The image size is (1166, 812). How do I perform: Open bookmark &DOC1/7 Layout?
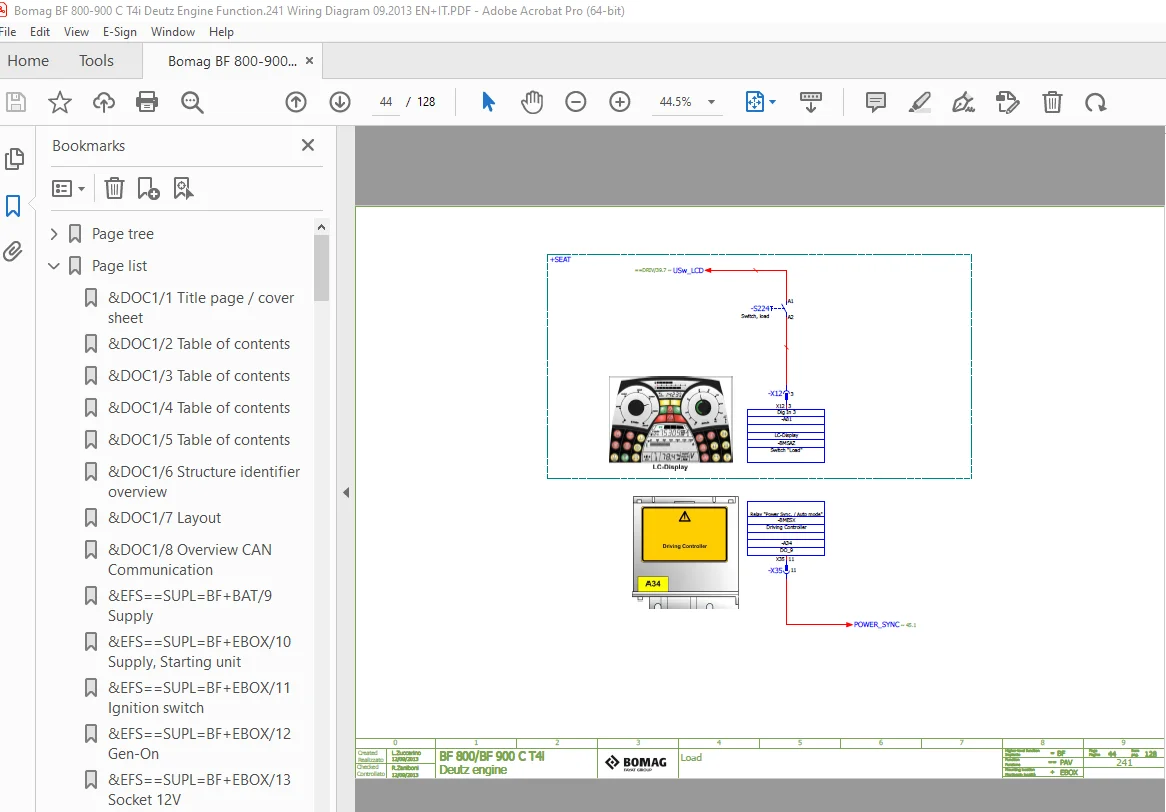pyautogui.click(x=164, y=518)
